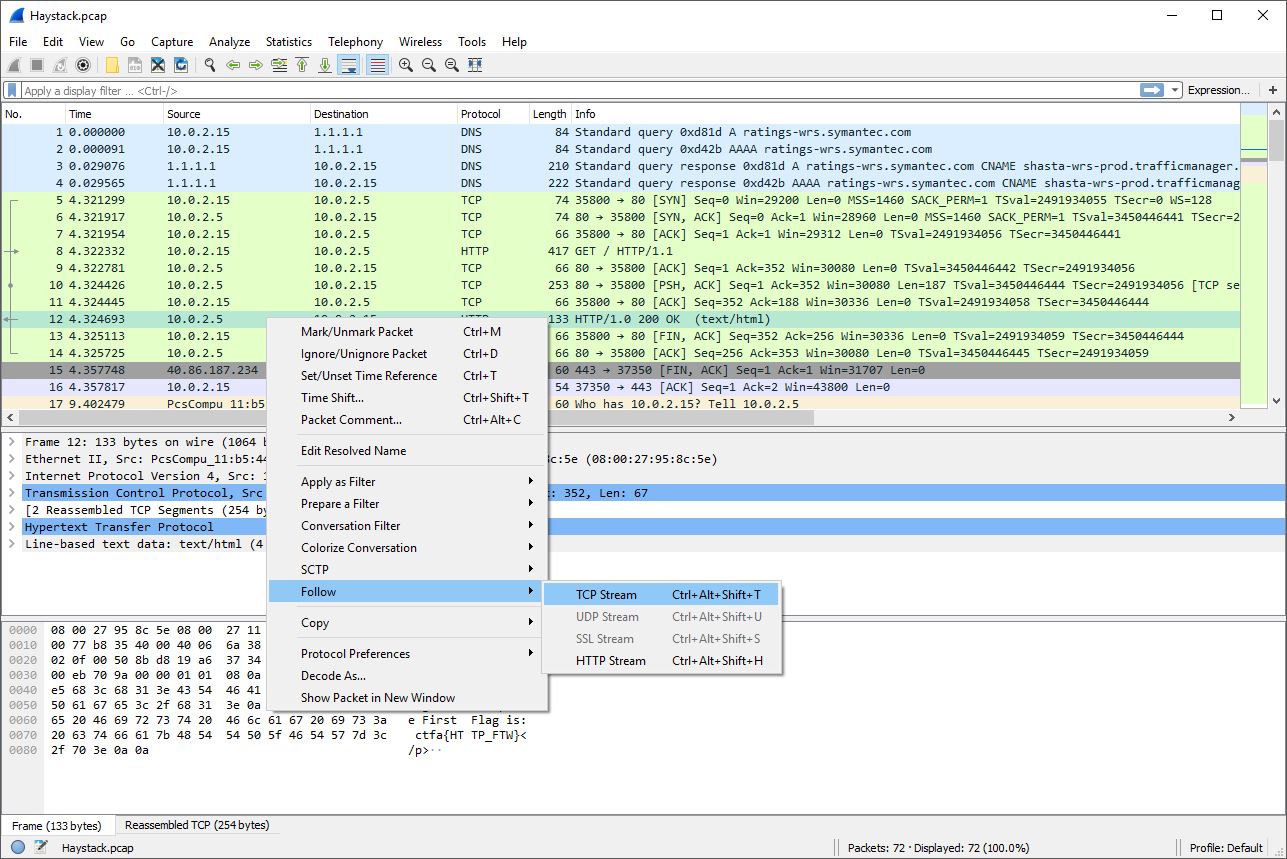Expand Hypertext Transfer Protocol node
The width and height of the screenshot is (1287, 859).
tap(11, 527)
